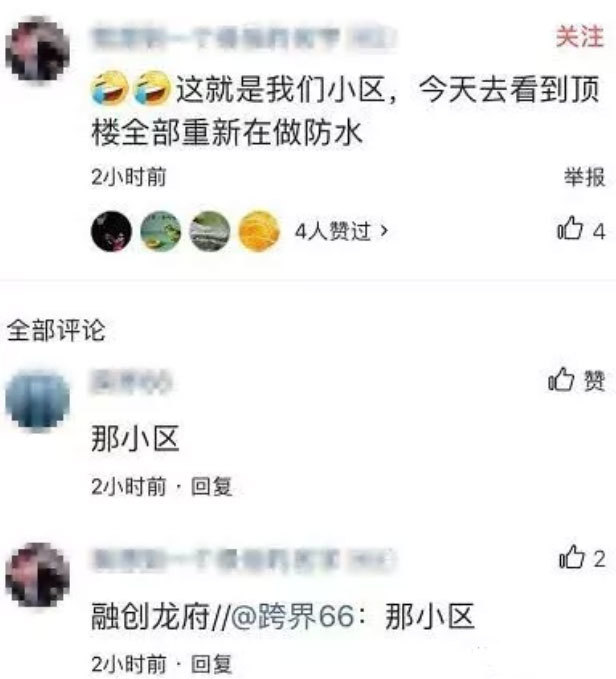Like the main post with 4 likes

pyautogui.click(x=581, y=229)
